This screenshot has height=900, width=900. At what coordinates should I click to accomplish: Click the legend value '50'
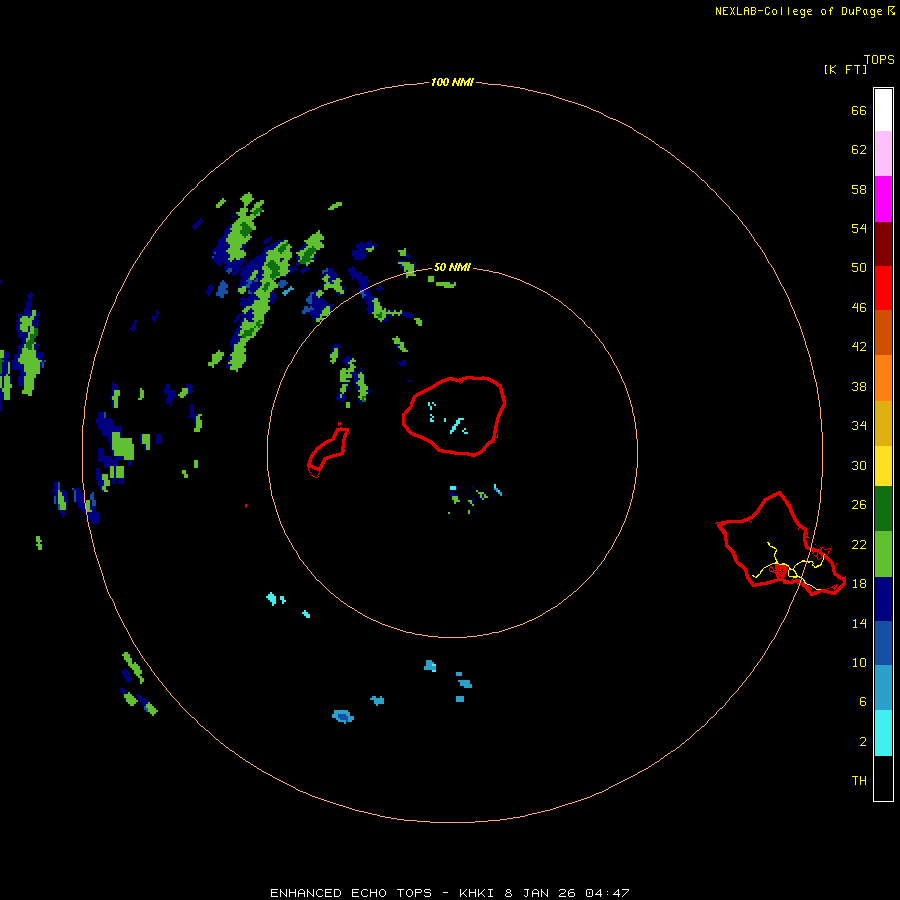[859, 268]
